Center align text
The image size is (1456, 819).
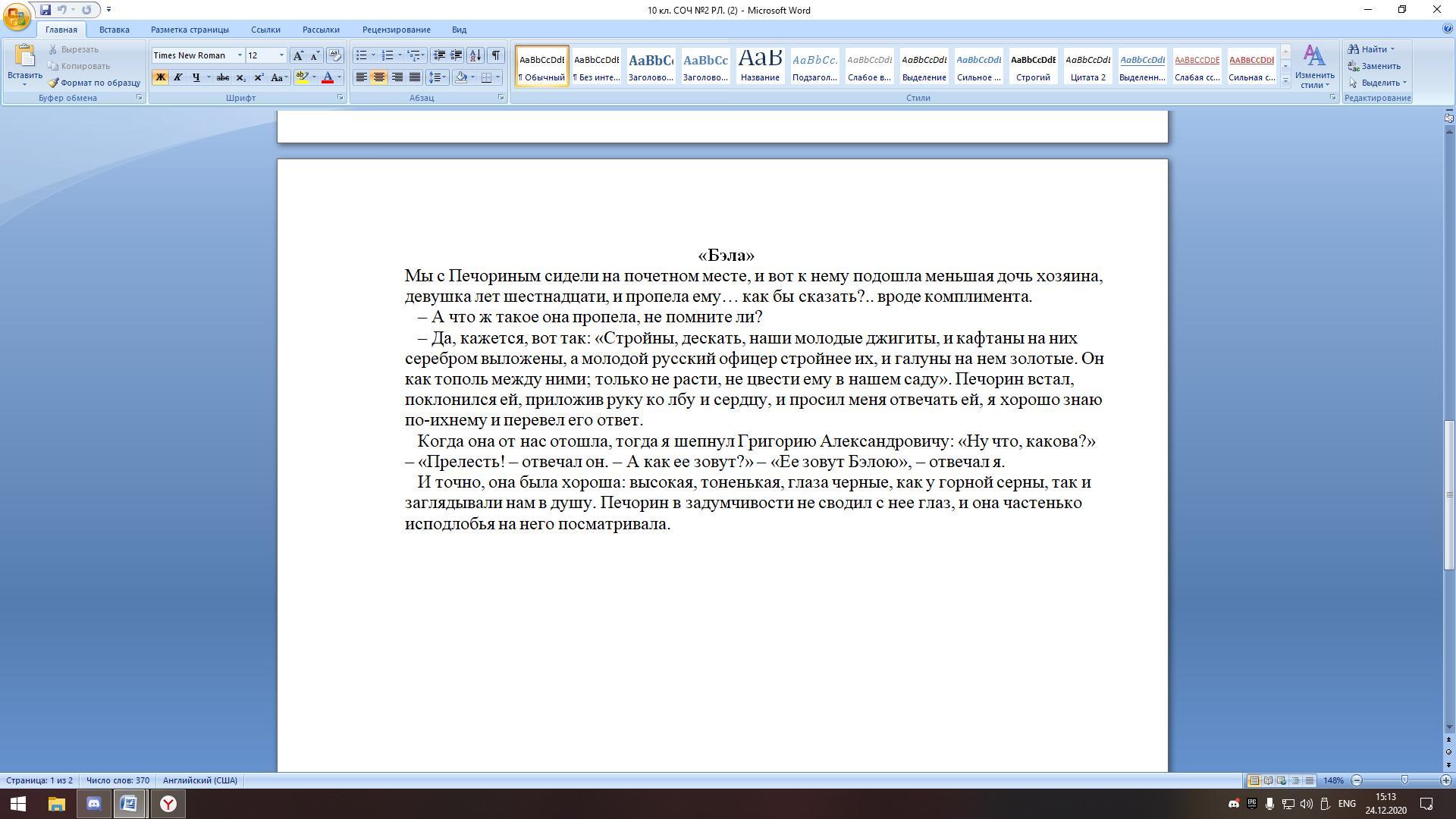[379, 77]
